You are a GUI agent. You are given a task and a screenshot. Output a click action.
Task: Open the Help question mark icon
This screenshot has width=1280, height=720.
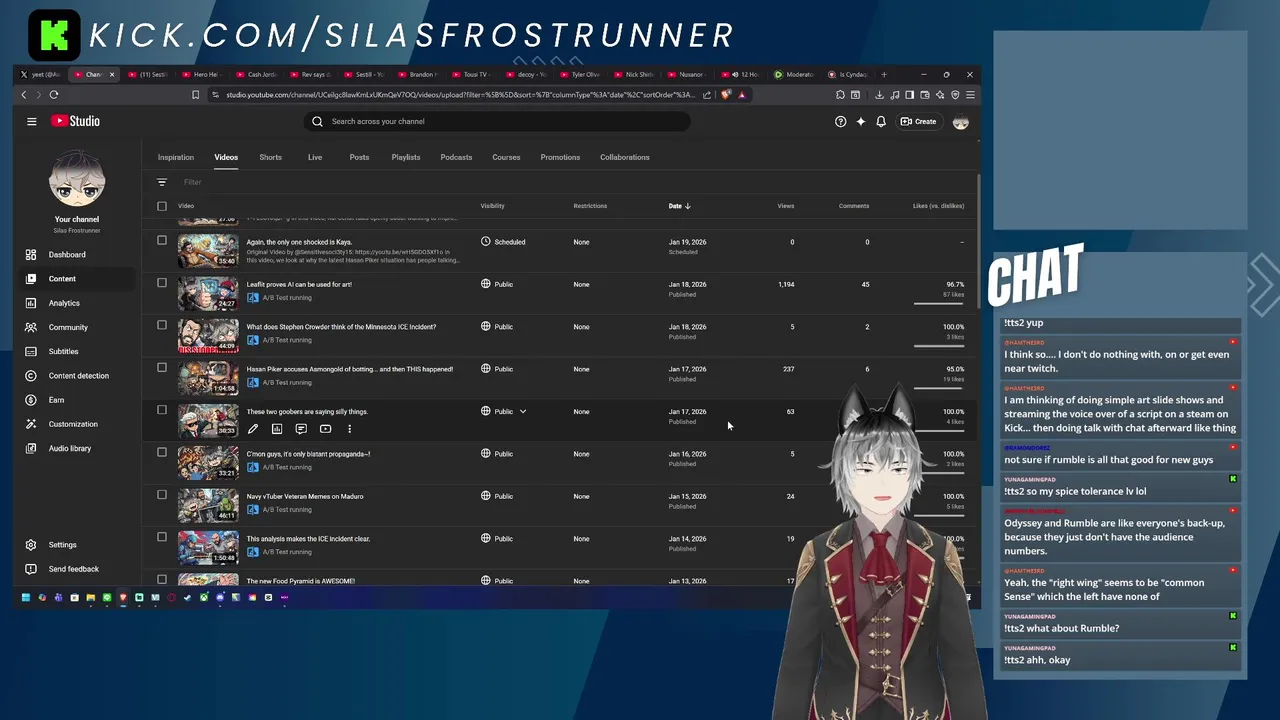click(x=840, y=121)
